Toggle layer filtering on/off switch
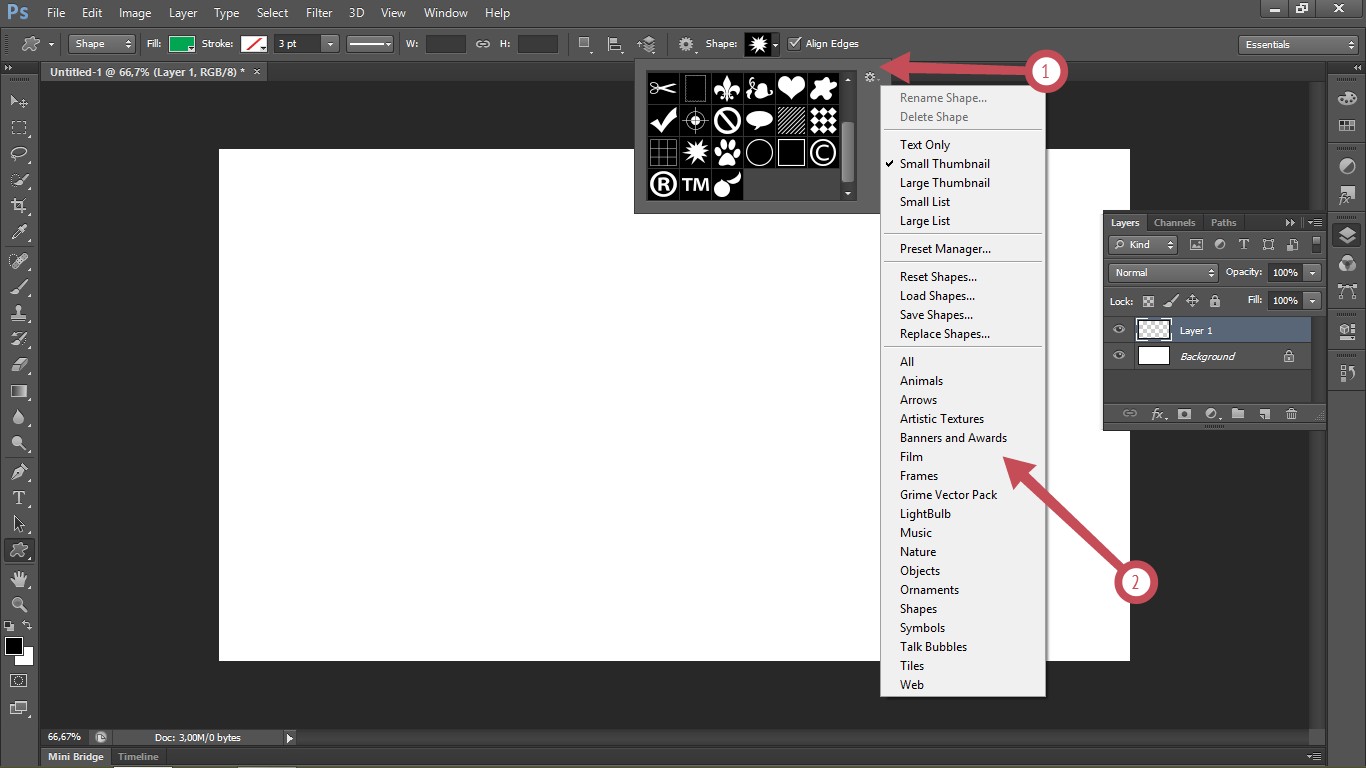 coord(1316,244)
